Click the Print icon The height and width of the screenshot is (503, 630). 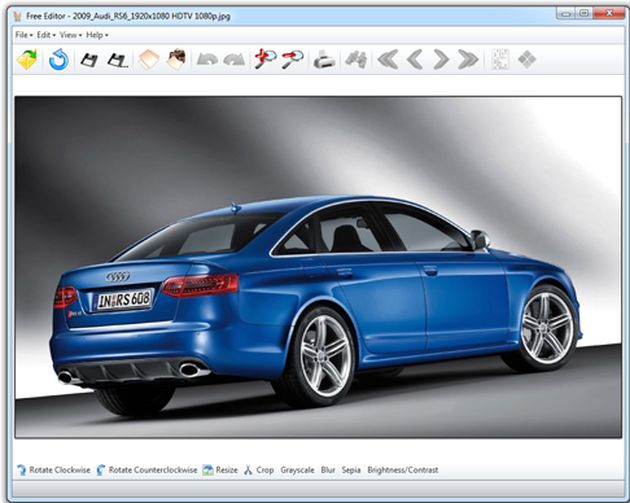coord(324,59)
